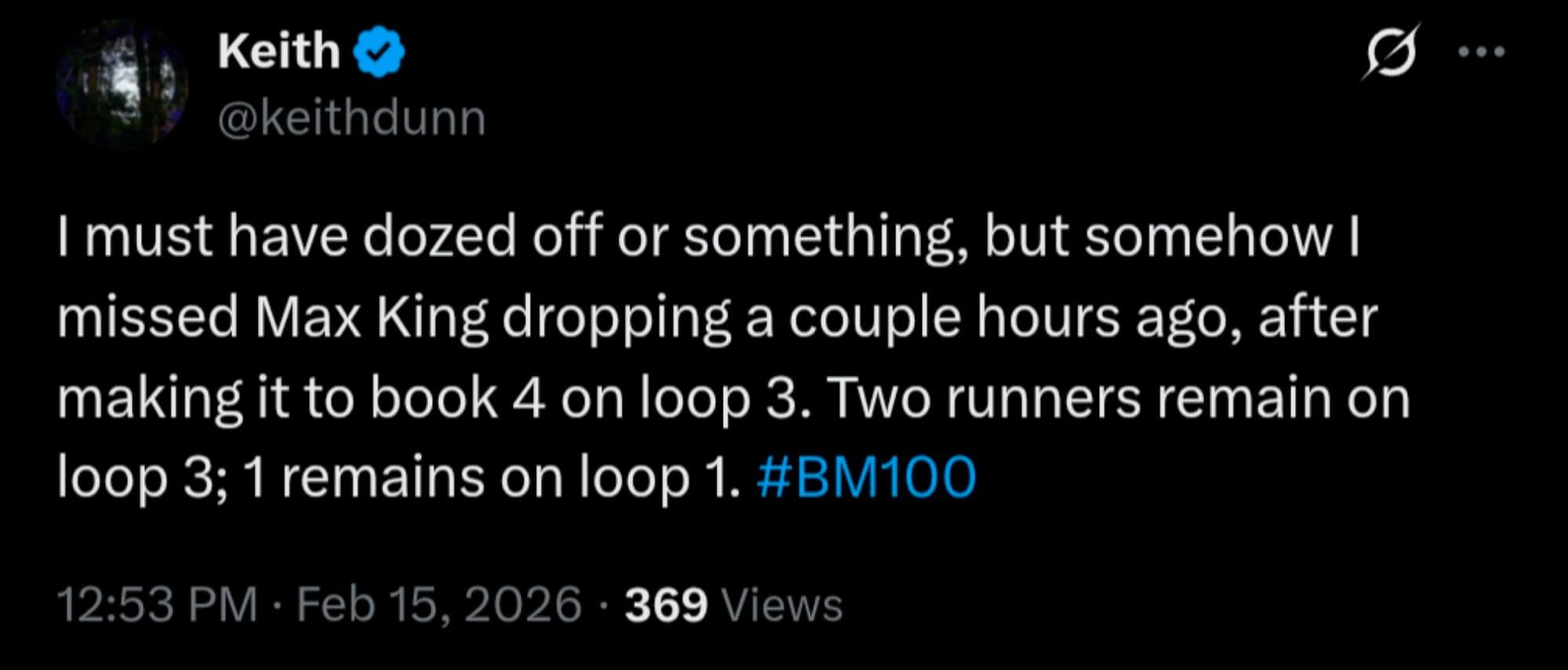The image size is (1568, 670).
Task: Click the 12:53 PM timestamp
Action: click(157, 605)
